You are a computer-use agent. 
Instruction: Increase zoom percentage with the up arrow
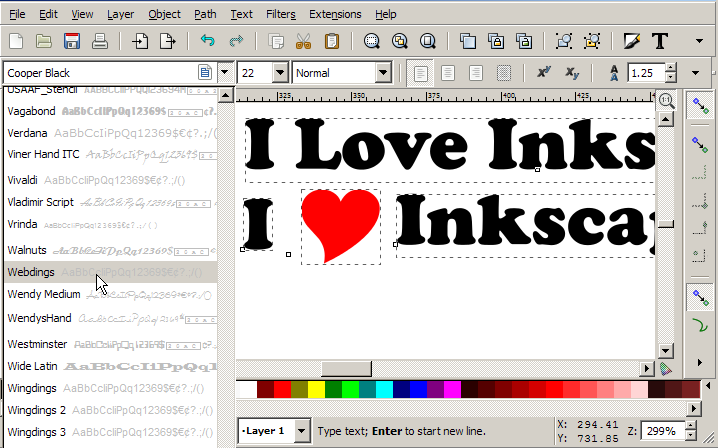tap(690, 426)
